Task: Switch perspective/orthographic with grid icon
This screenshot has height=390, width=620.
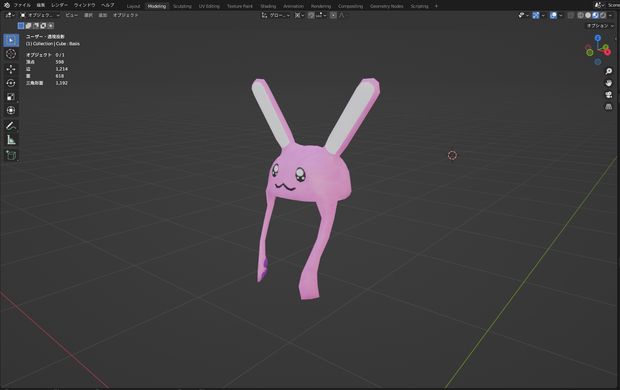Action: coord(609,107)
